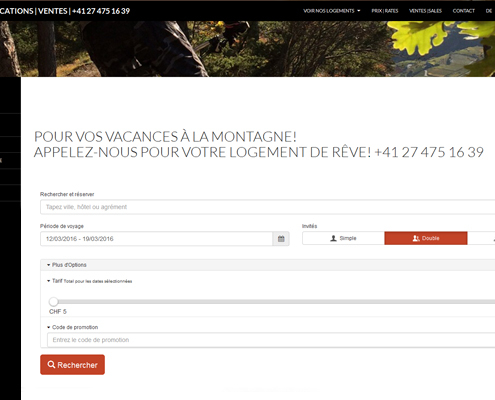The height and width of the screenshot is (400, 495).
Task: Click the CHF price slider handle
Action: click(53, 302)
